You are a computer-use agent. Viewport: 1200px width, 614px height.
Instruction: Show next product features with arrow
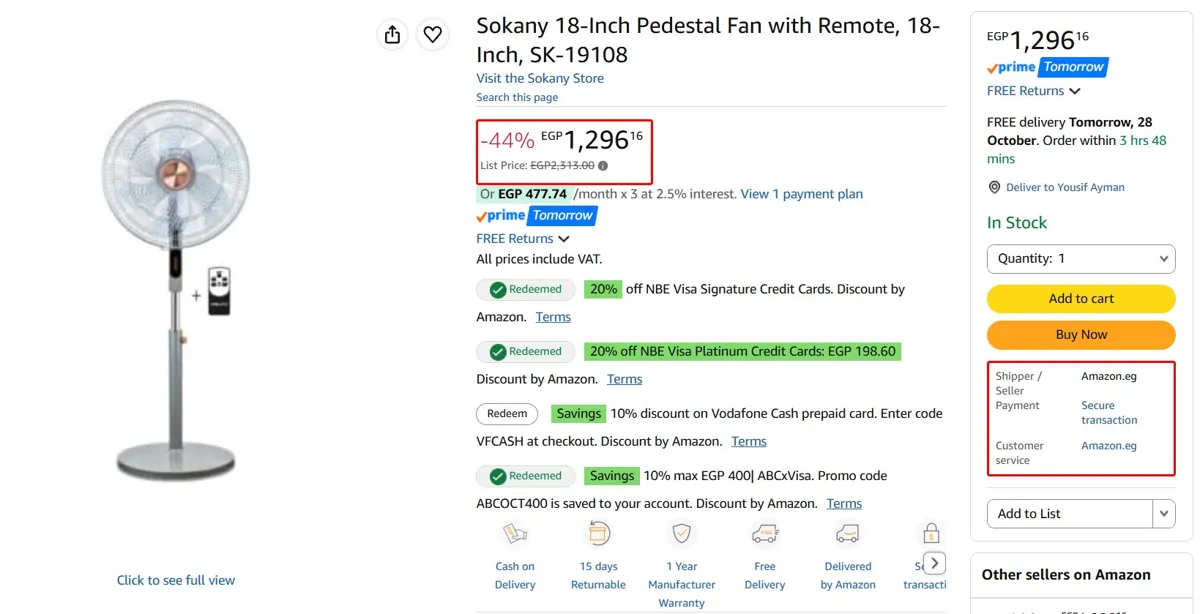pyautogui.click(x=934, y=563)
